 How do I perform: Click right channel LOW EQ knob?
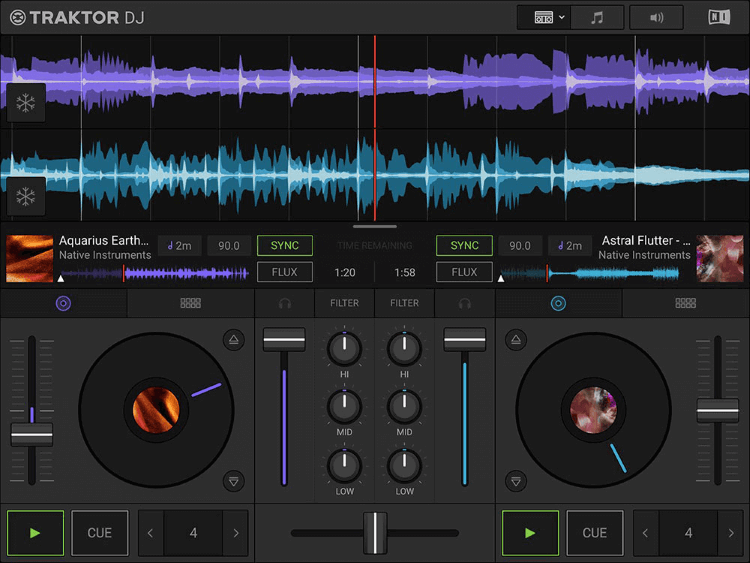tap(404, 465)
